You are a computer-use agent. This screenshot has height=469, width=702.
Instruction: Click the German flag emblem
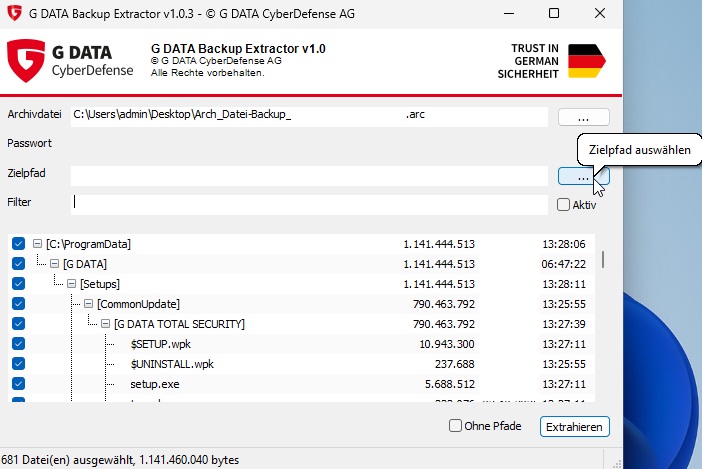tap(586, 61)
